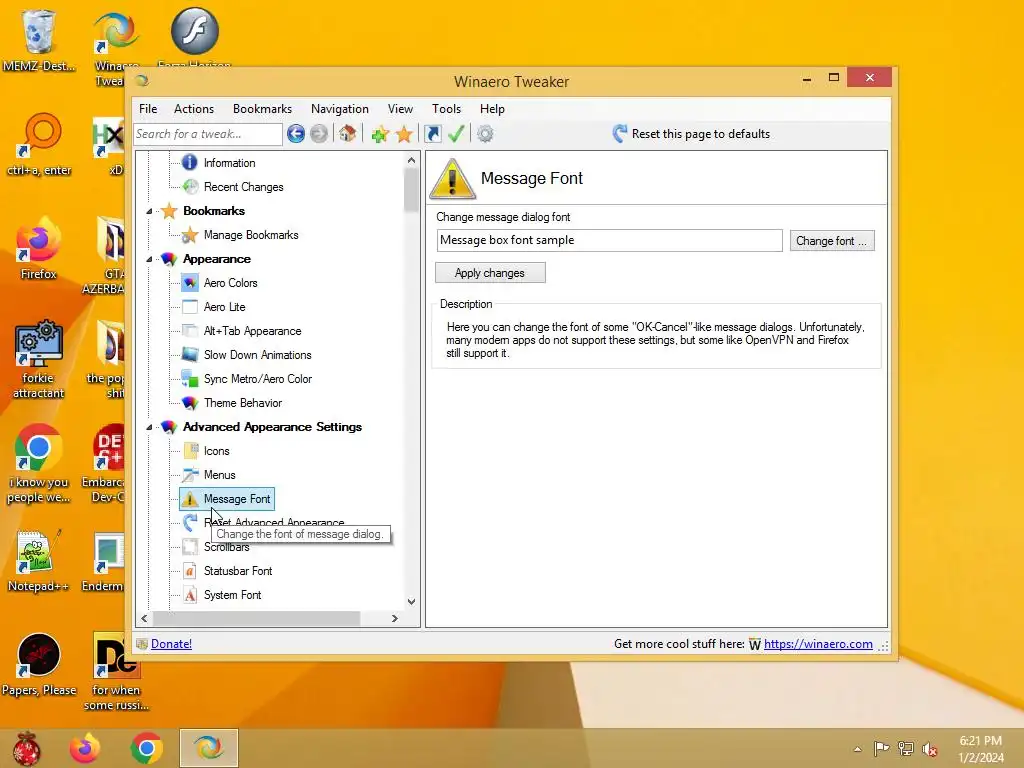
Task: Click the Recent Changes icon
Action: point(190,186)
